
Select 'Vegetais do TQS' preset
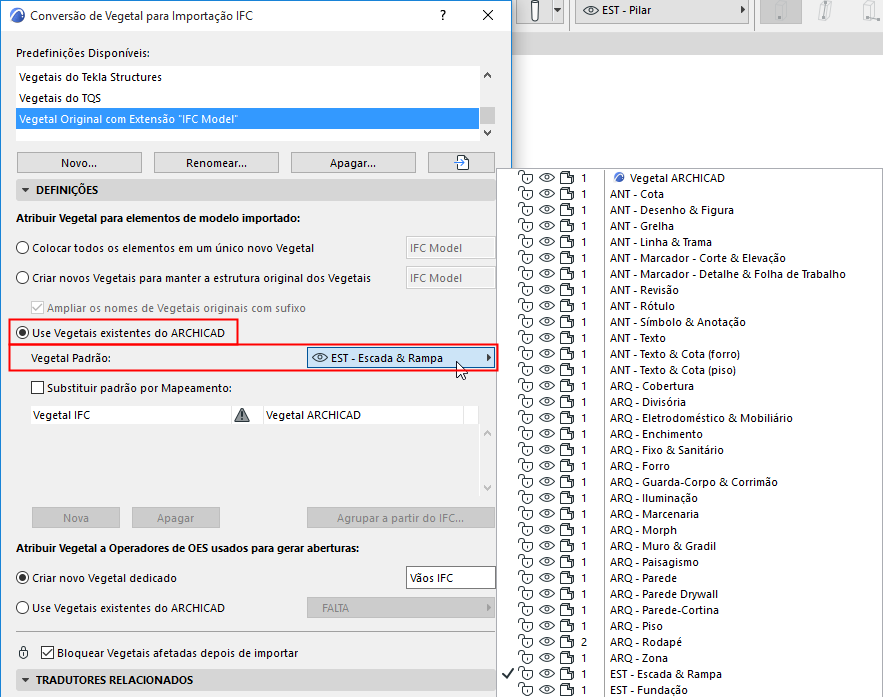(x=247, y=98)
